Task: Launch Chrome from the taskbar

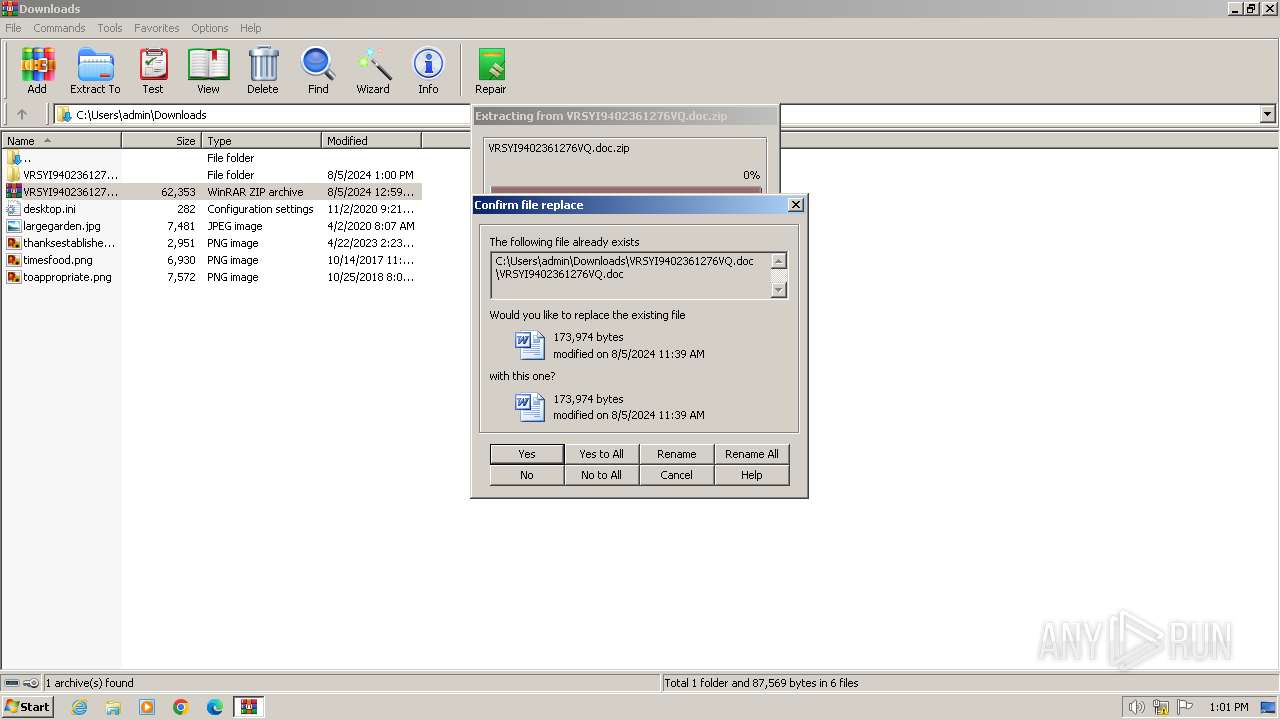Action: tap(181, 707)
